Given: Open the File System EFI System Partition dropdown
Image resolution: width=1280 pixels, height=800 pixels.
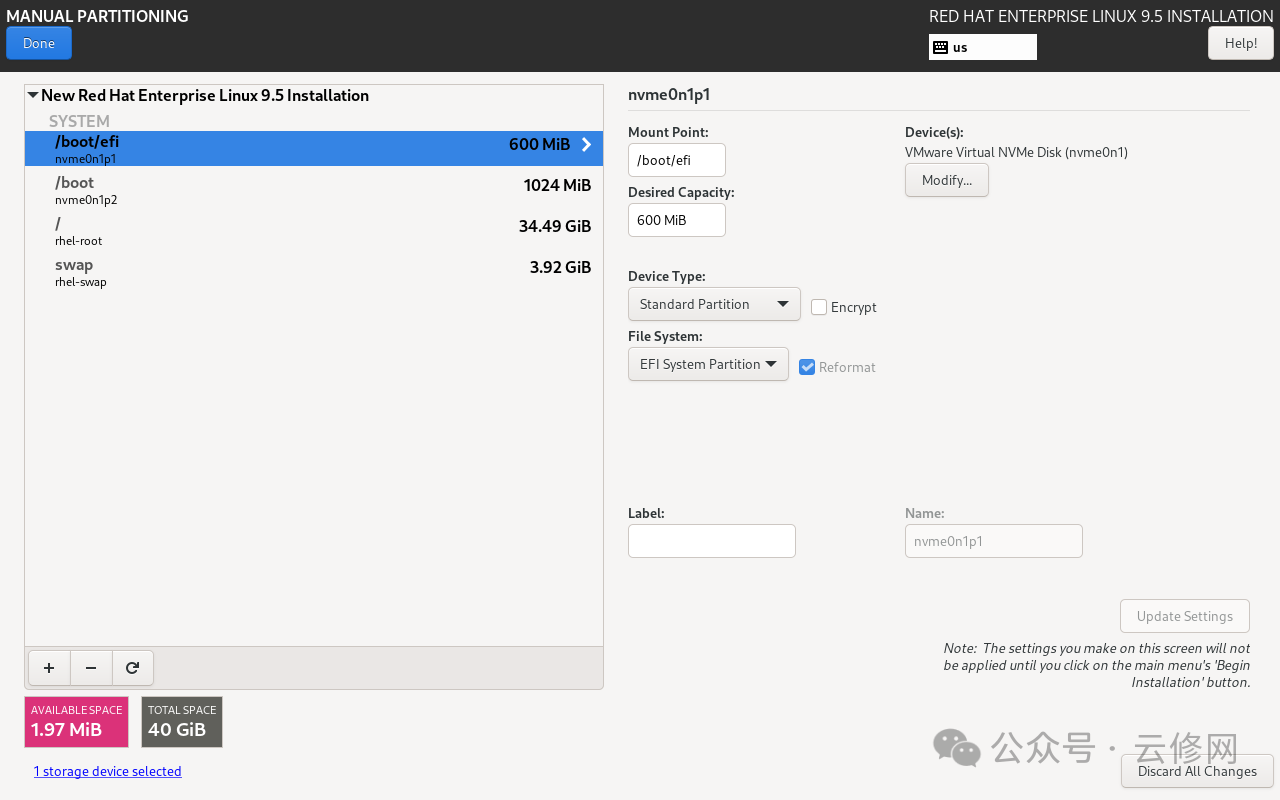Looking at the screenshot, I should (x=708, y=364).
